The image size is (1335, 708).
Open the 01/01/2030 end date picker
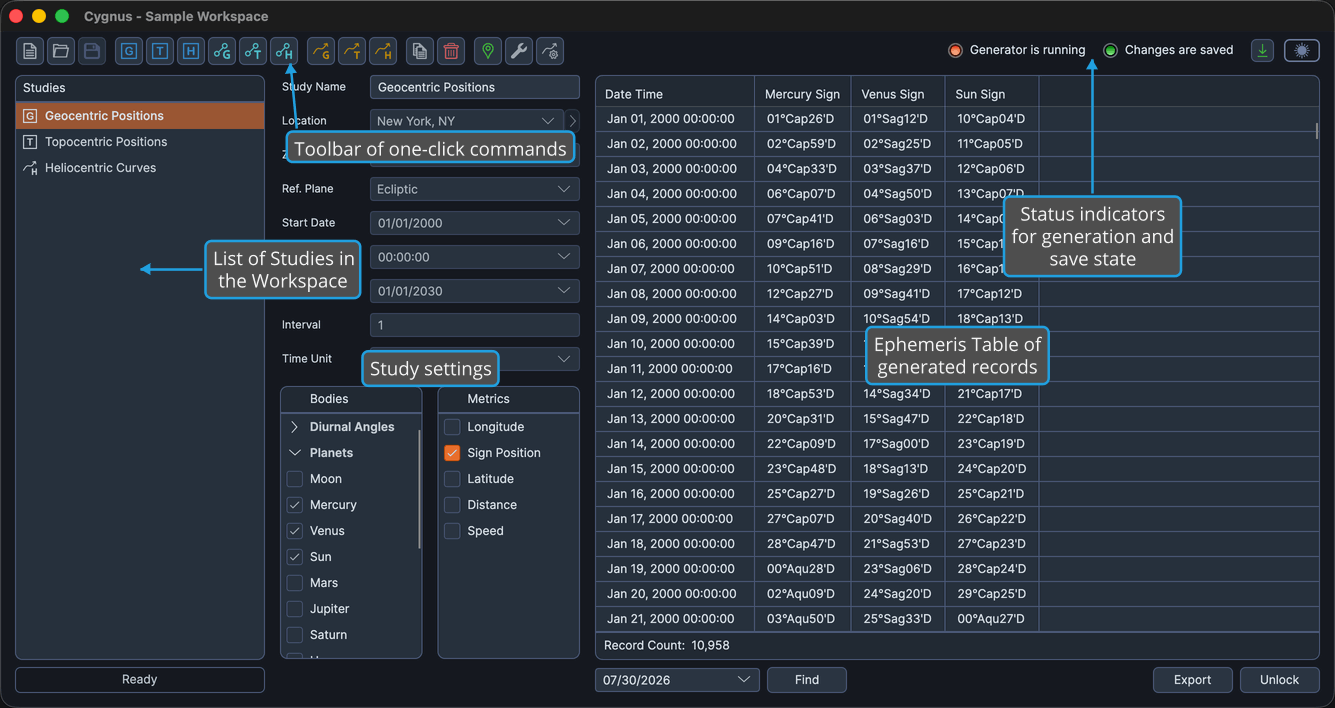pyautogui.click(x=475, y=291)
